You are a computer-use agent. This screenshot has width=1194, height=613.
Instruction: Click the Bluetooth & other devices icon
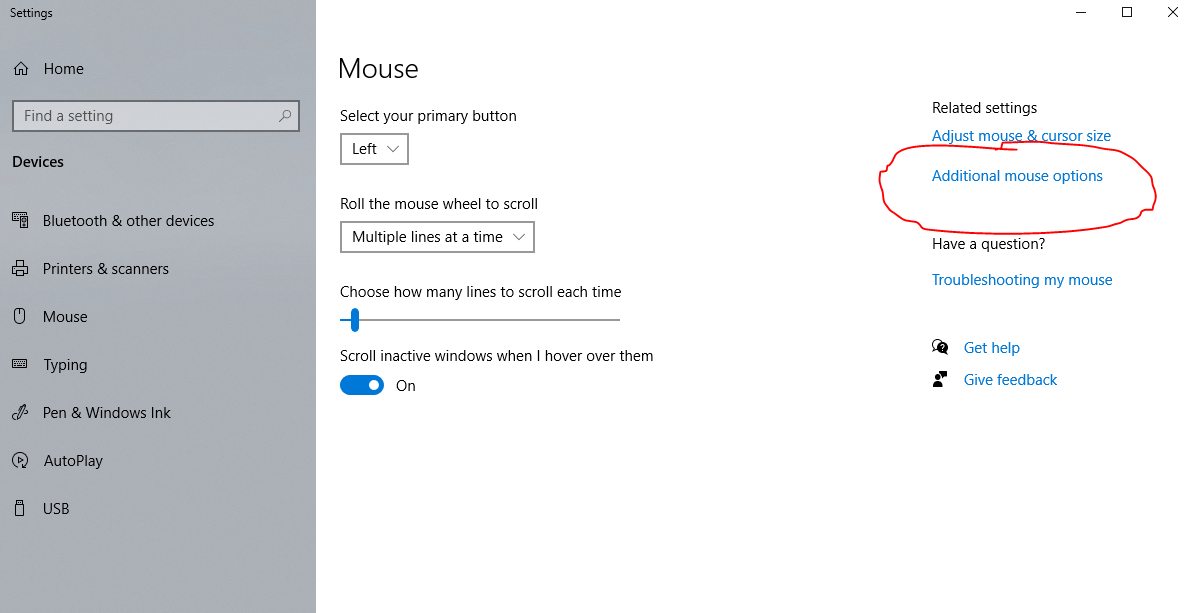coord(20,221)
